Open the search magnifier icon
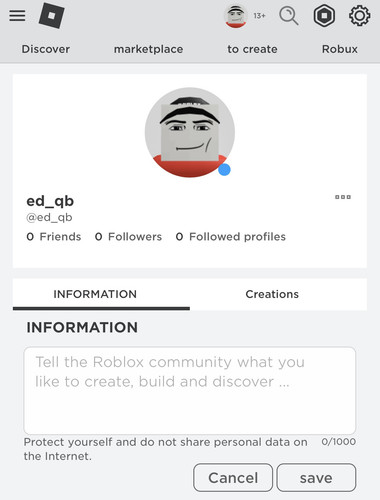The height and width of the screenshot is (500, 380). [289, 16]
